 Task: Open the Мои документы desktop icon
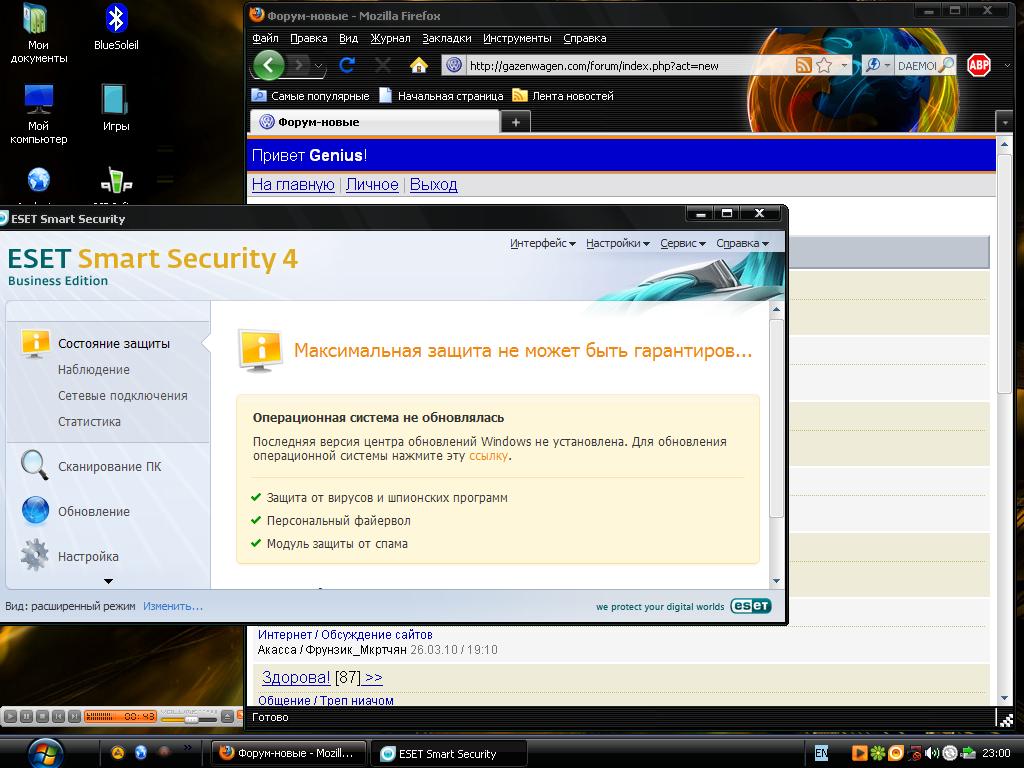[x=38, y=33]
